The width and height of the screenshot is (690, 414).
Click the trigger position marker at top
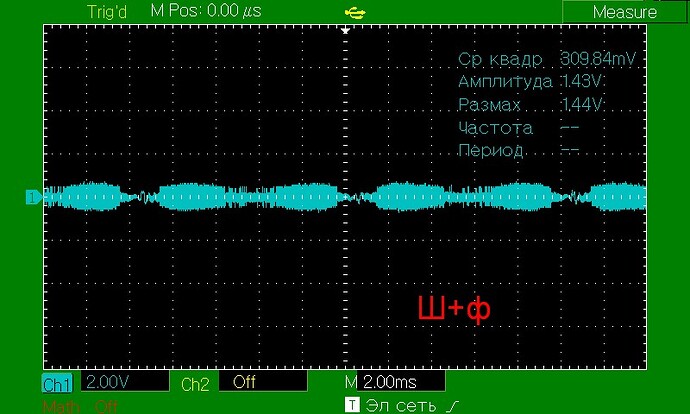[x=345, y=31]
